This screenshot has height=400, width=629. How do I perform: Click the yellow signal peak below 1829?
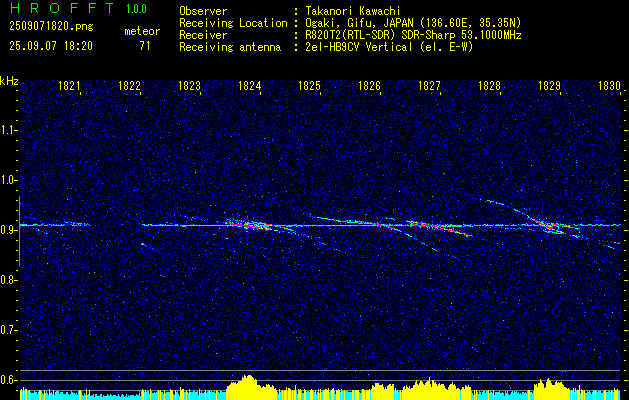550,389
